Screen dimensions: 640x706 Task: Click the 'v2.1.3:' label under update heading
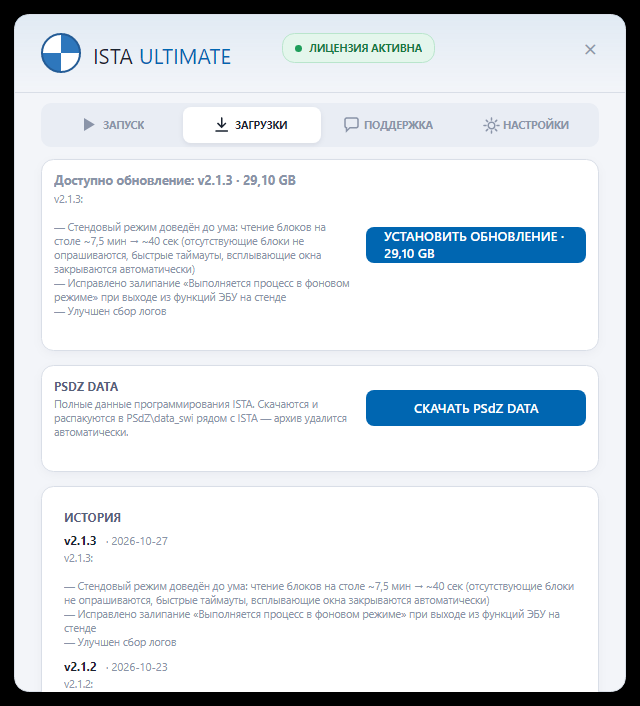tap(68, 199)
